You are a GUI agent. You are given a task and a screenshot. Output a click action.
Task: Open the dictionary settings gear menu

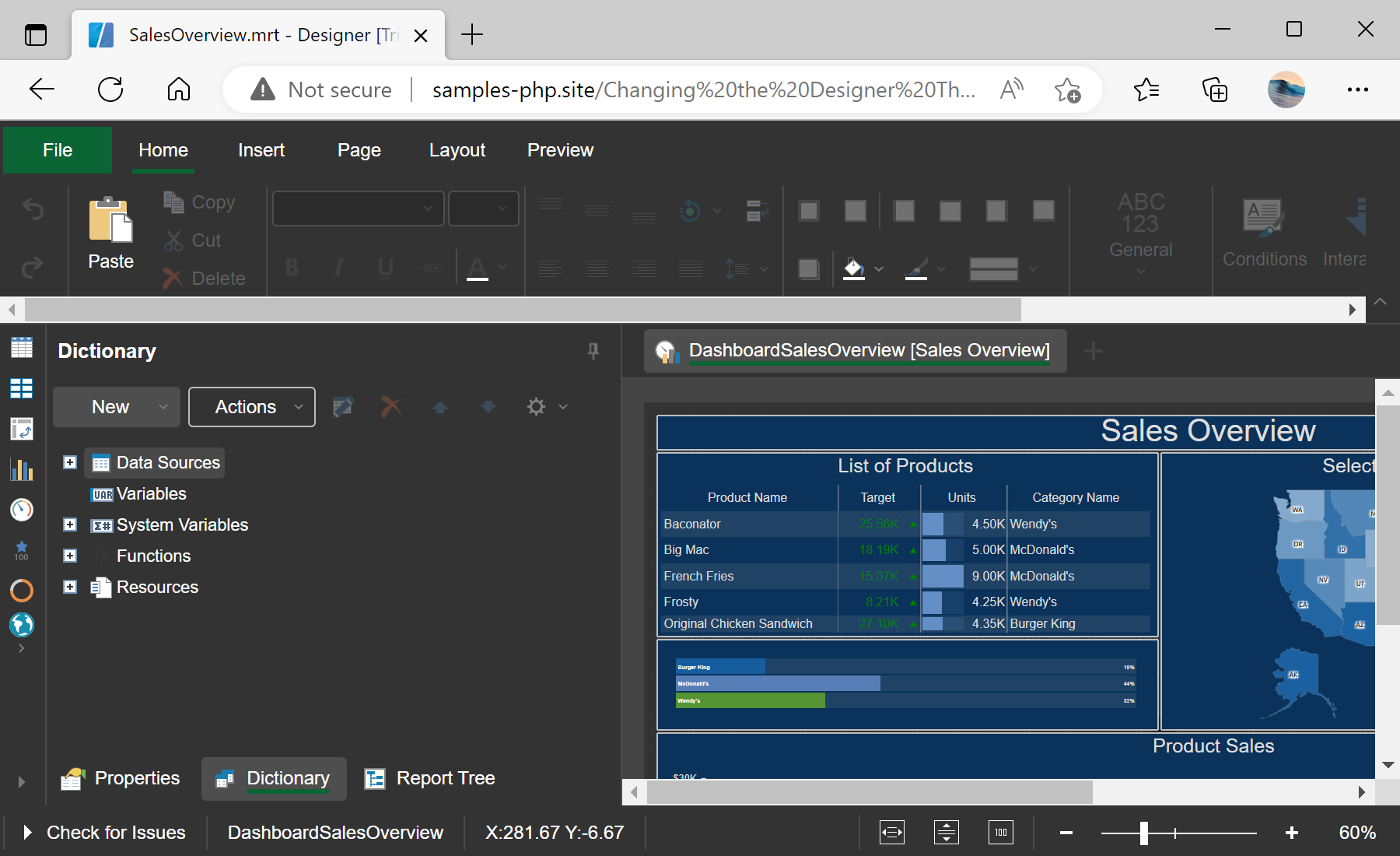(546, 407)
